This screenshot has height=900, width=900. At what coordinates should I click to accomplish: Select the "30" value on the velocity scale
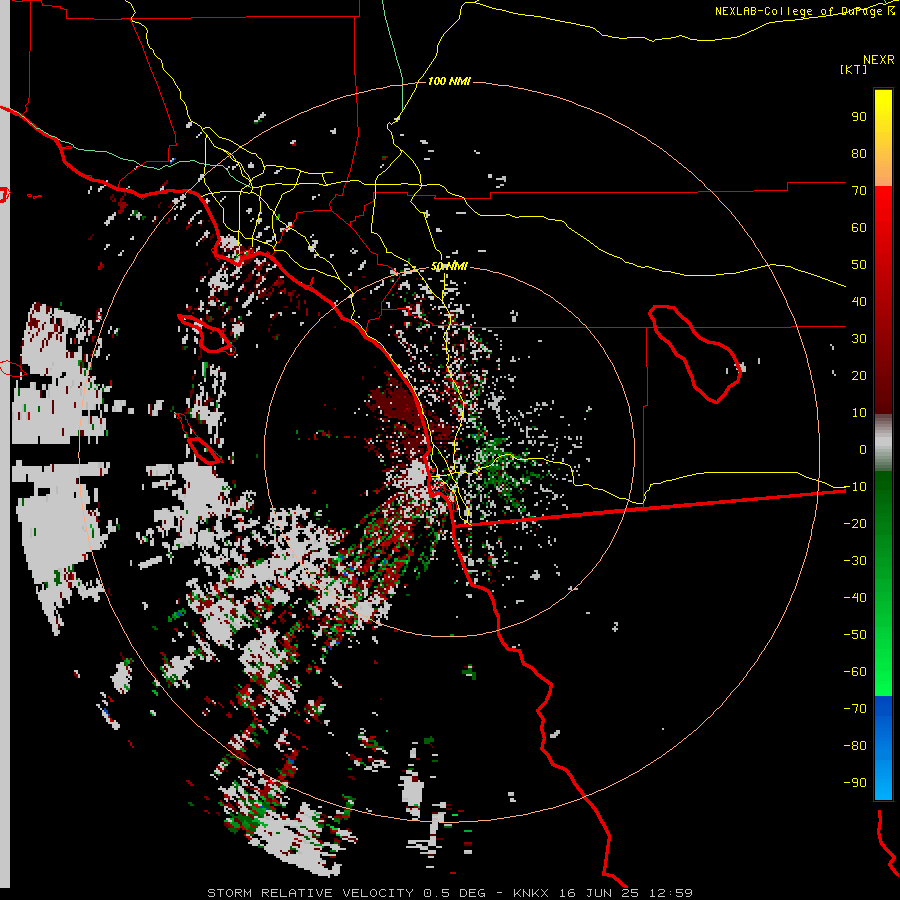pyautogui.click(x=859, y=339)
